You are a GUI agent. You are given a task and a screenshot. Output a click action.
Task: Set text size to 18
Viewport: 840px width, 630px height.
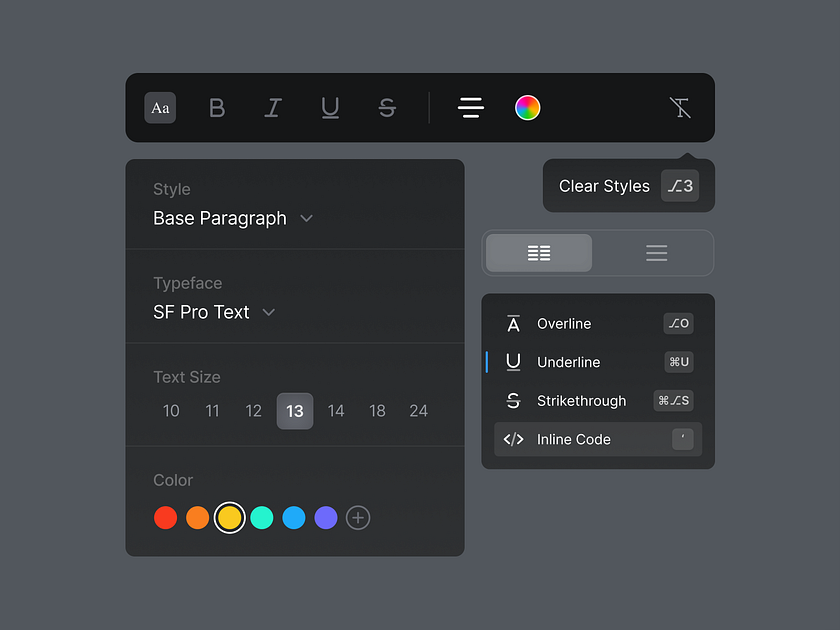click(x=377, y=411)
